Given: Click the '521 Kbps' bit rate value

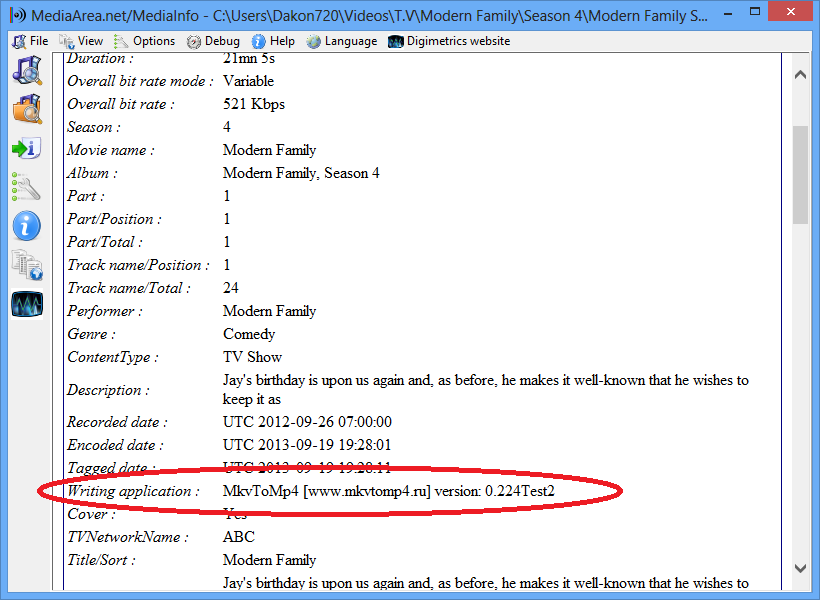Looking at the screenshot, I should click(x=254, y=104).
